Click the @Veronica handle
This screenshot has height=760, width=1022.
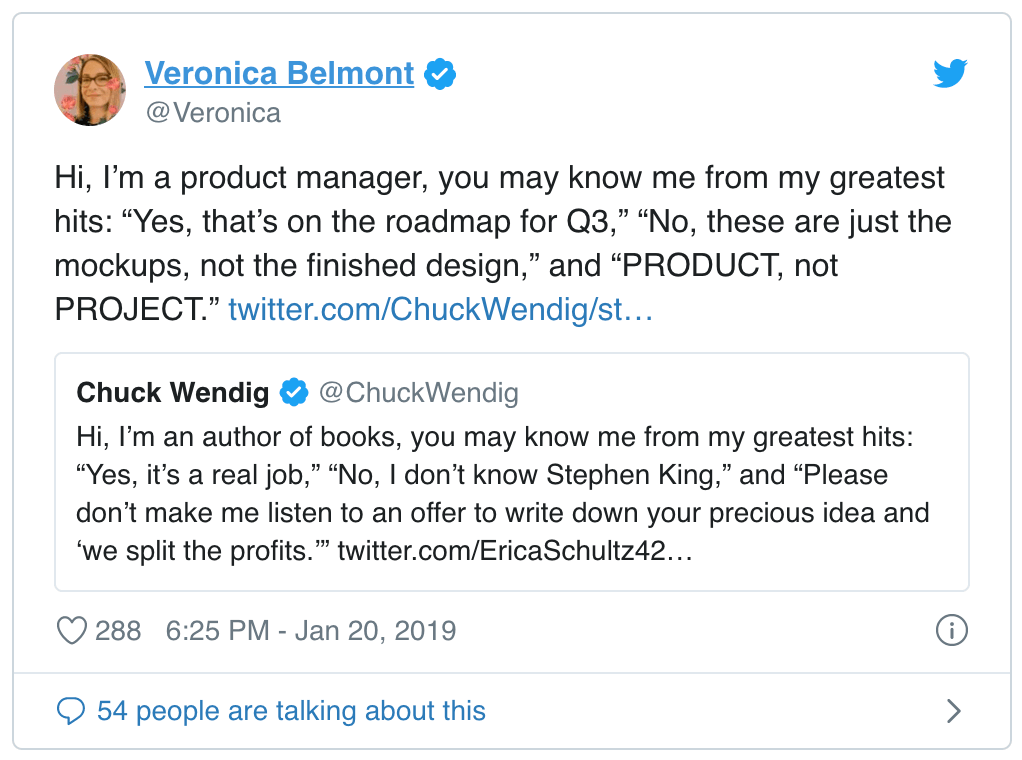[x=213, y=113]
